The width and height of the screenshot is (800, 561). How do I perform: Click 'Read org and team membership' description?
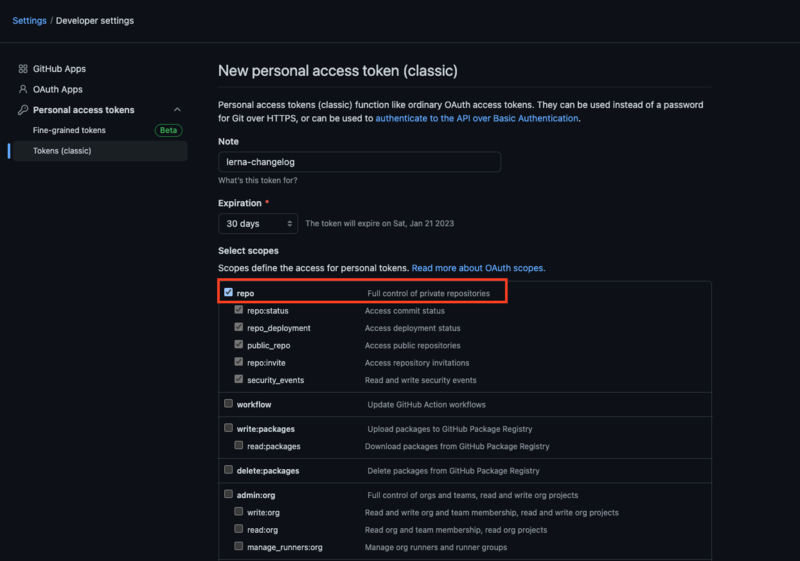[x=456, y=530]
